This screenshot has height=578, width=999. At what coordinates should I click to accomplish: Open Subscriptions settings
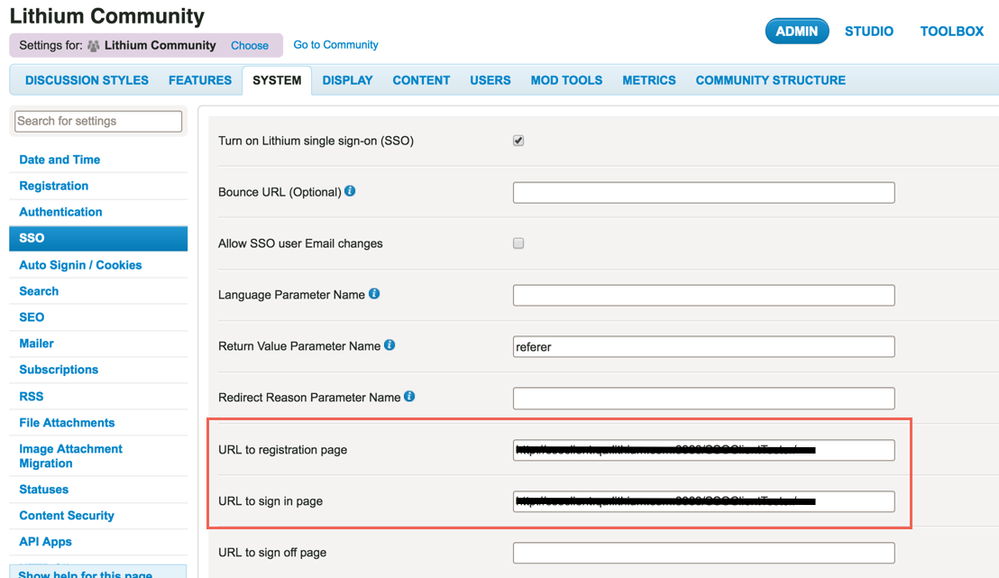click(59, 370)
